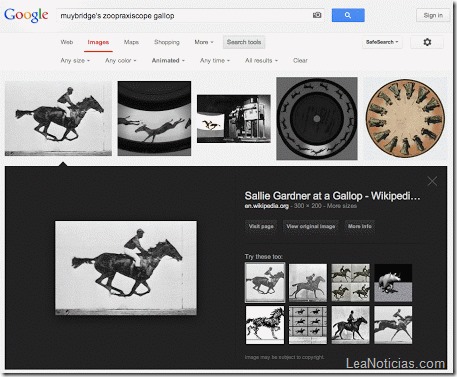Select the projector machine result thumbnail
Screen dimensions: 457x377
click(234, 119)
